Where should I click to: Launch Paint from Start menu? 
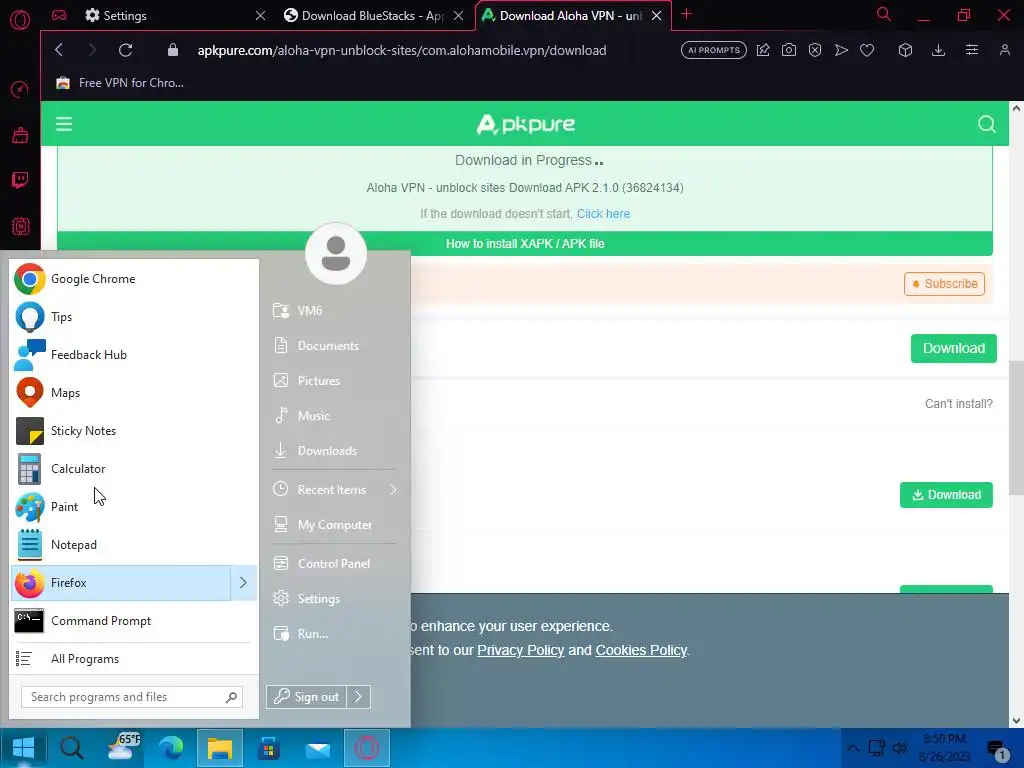(134, 507)
